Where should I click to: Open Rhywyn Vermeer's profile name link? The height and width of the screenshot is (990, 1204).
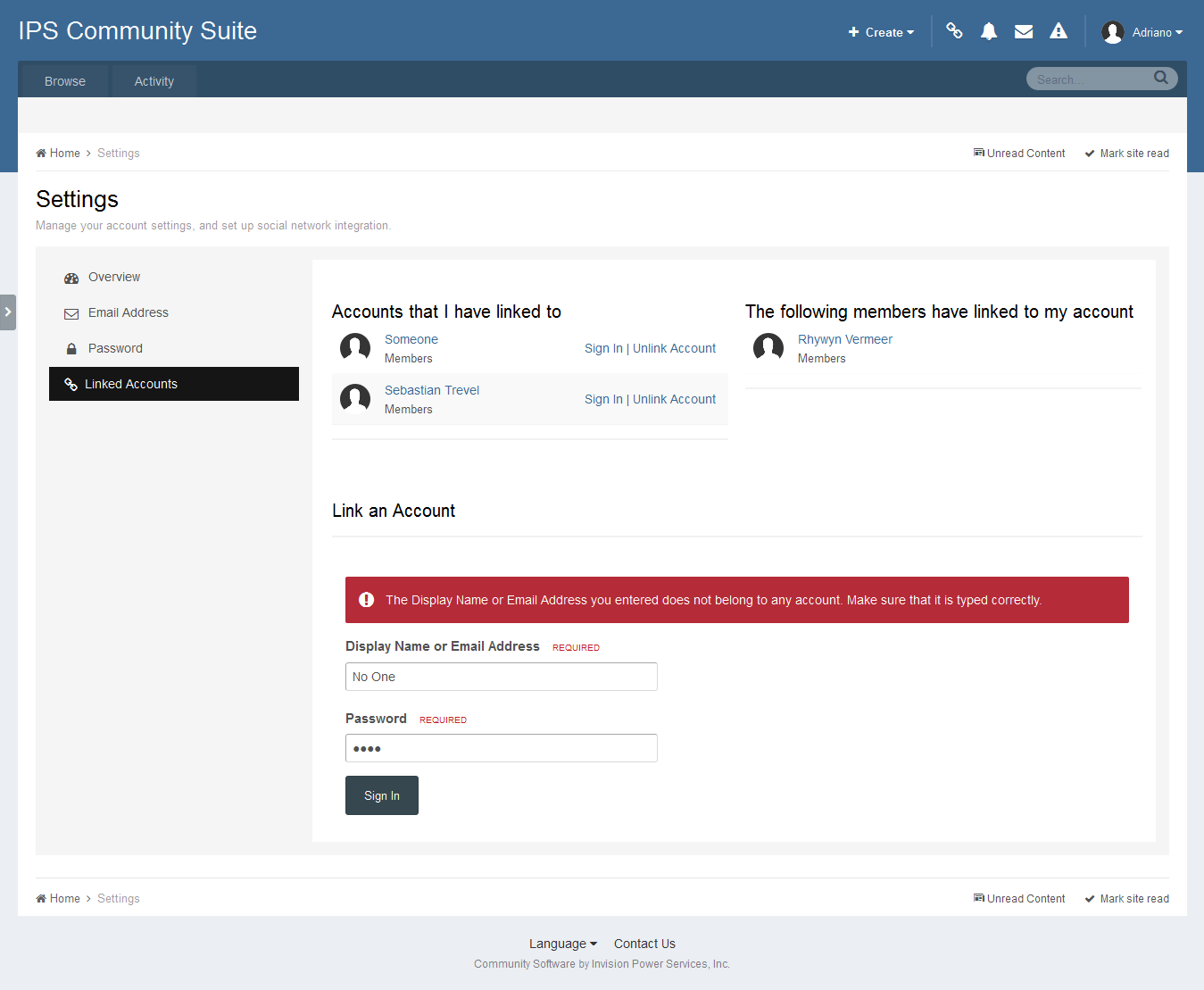point(845,339)
